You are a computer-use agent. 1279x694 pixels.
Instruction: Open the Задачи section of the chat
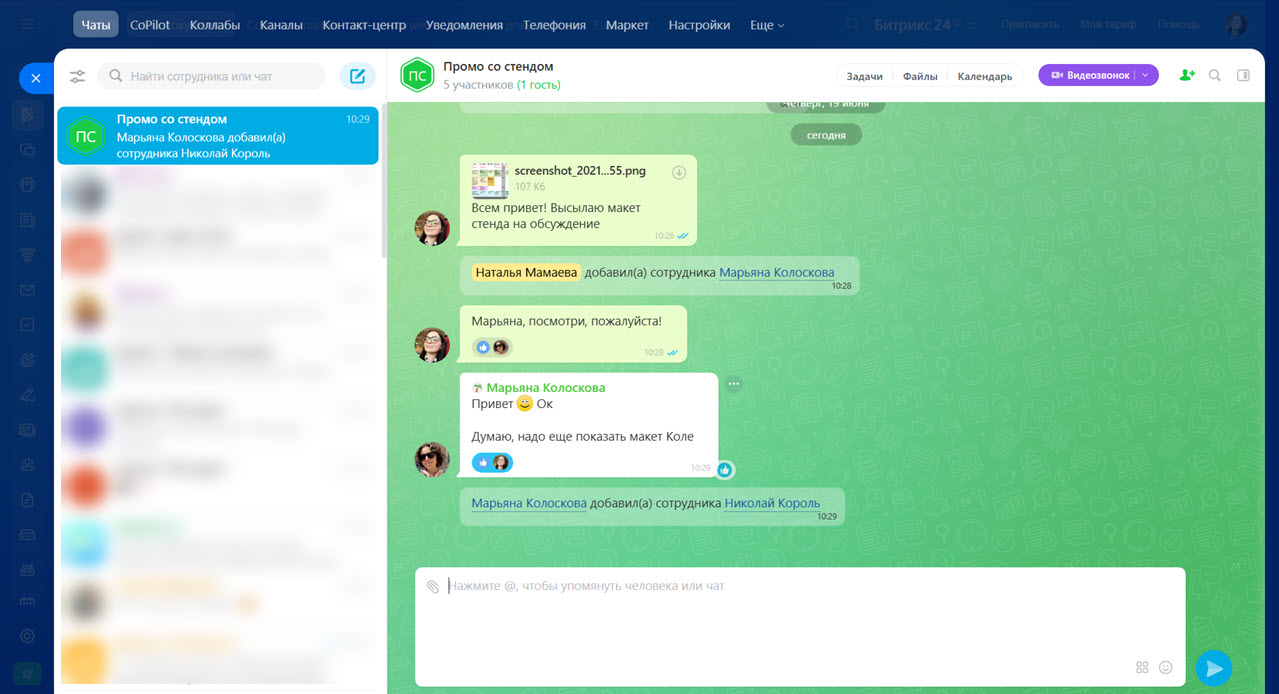point(865,76)
